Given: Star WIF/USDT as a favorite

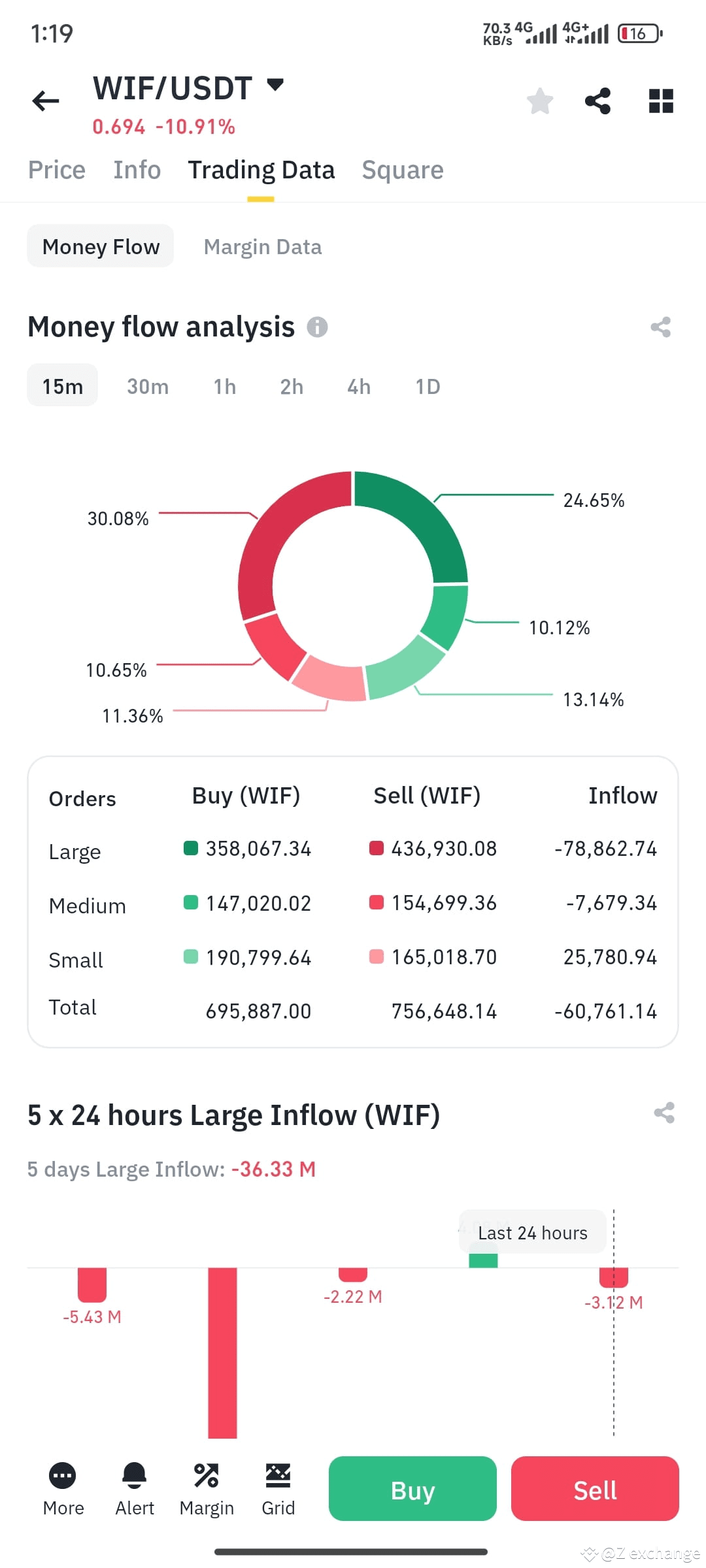Looking at the screenshot, I should pos(539,99).
